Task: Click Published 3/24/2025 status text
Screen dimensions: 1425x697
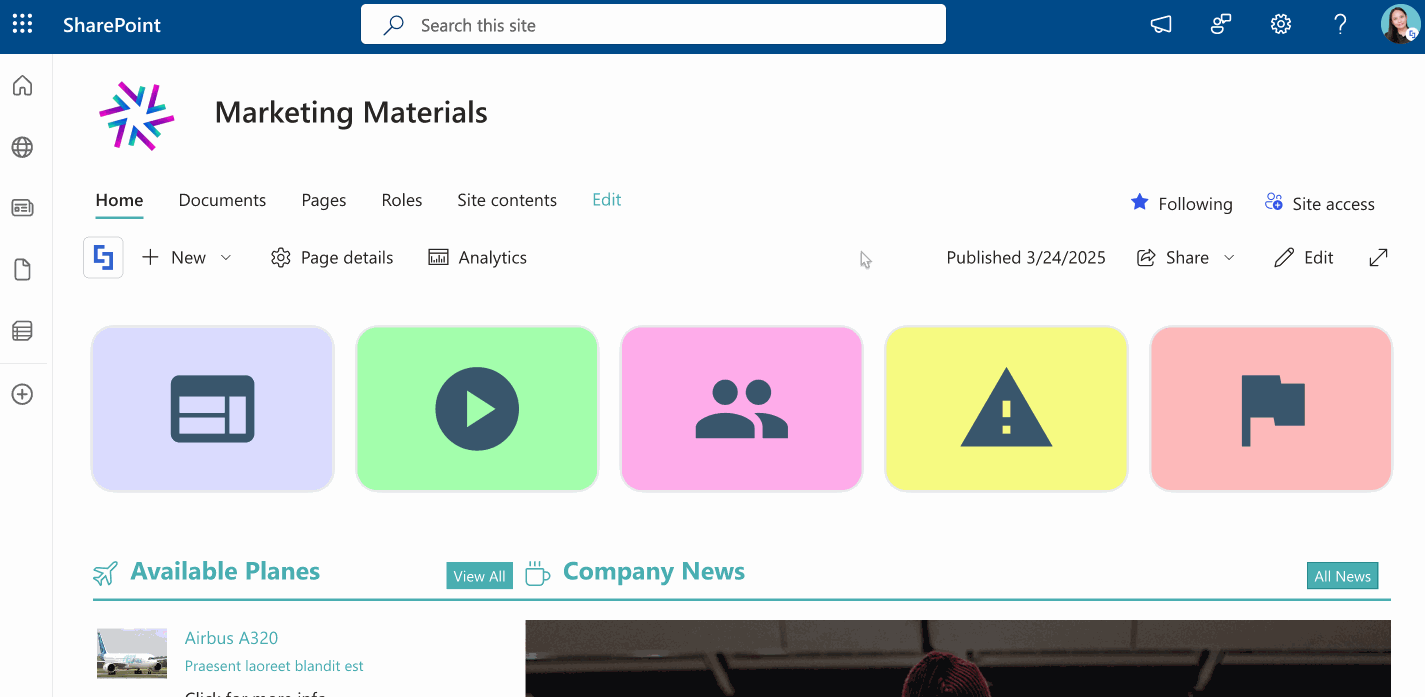Action: click(x=1026, y=257)
